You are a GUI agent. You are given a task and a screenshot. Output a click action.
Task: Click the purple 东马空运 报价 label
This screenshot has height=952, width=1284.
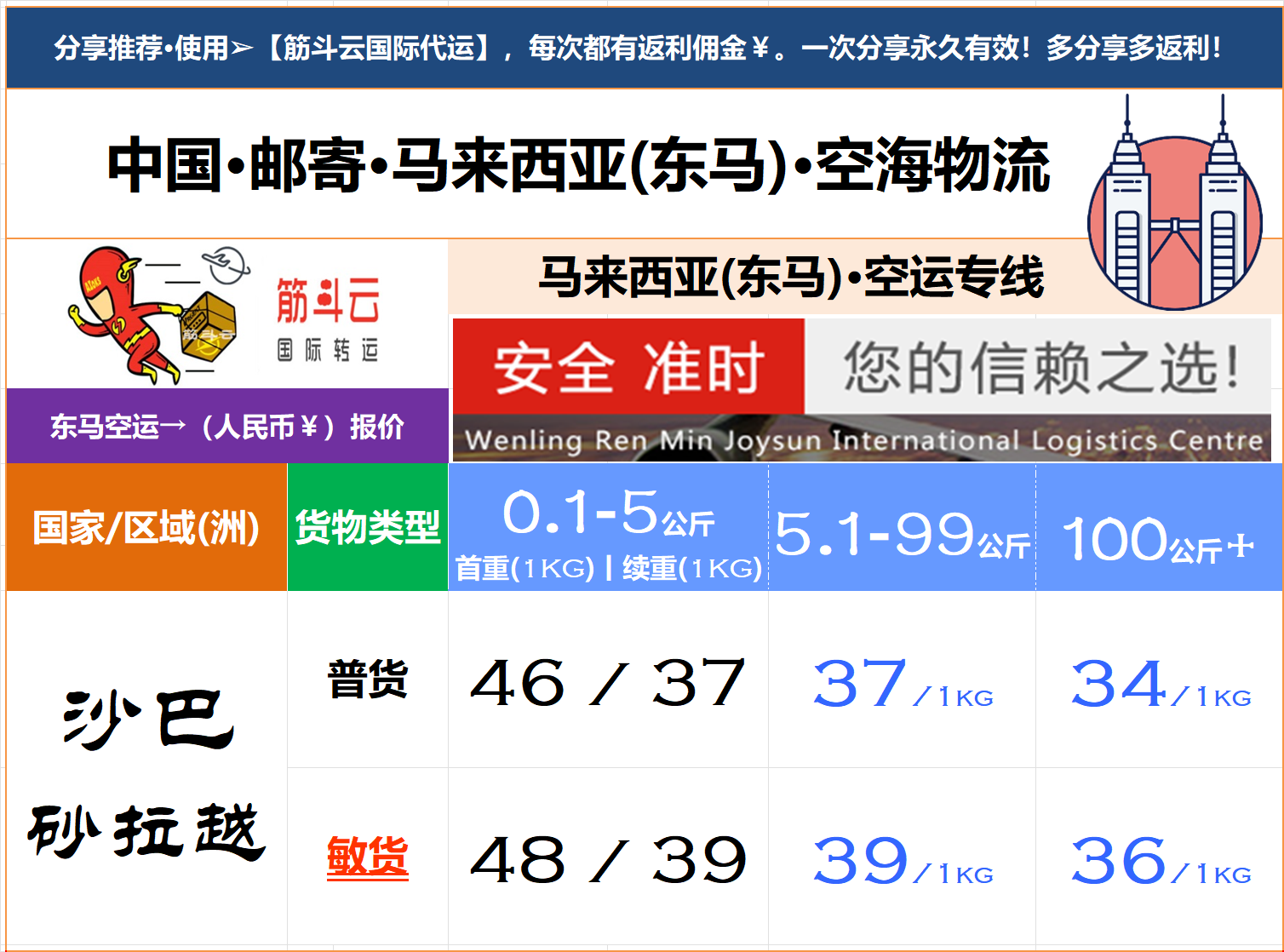point(226,426)
